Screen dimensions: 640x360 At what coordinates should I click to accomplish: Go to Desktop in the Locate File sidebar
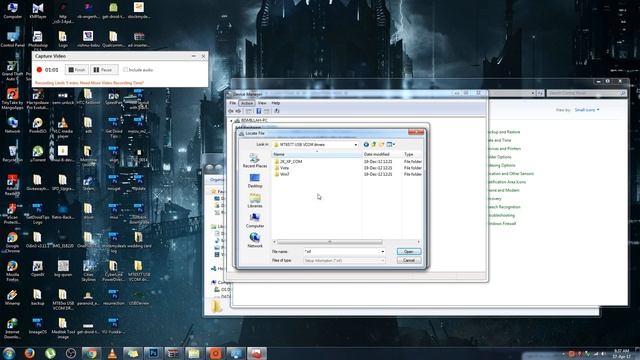255,180
